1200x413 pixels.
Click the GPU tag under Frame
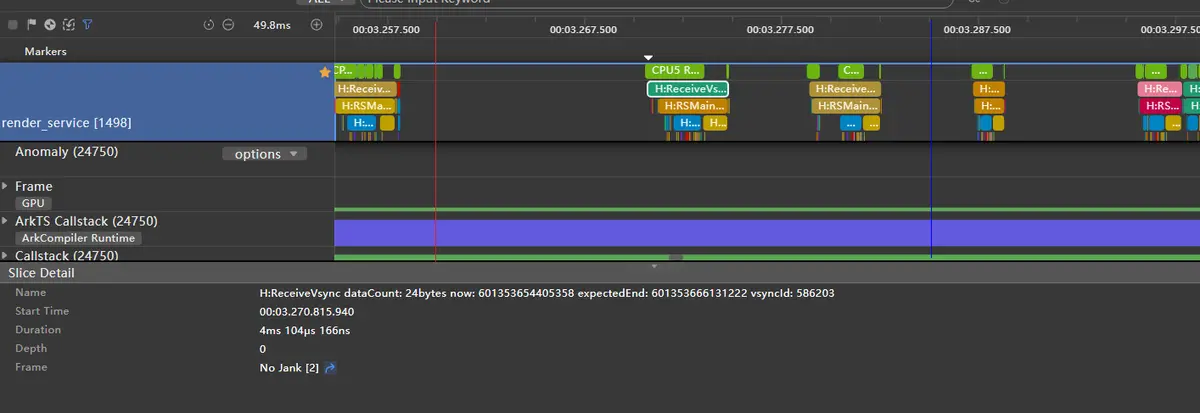coord(34,202)
